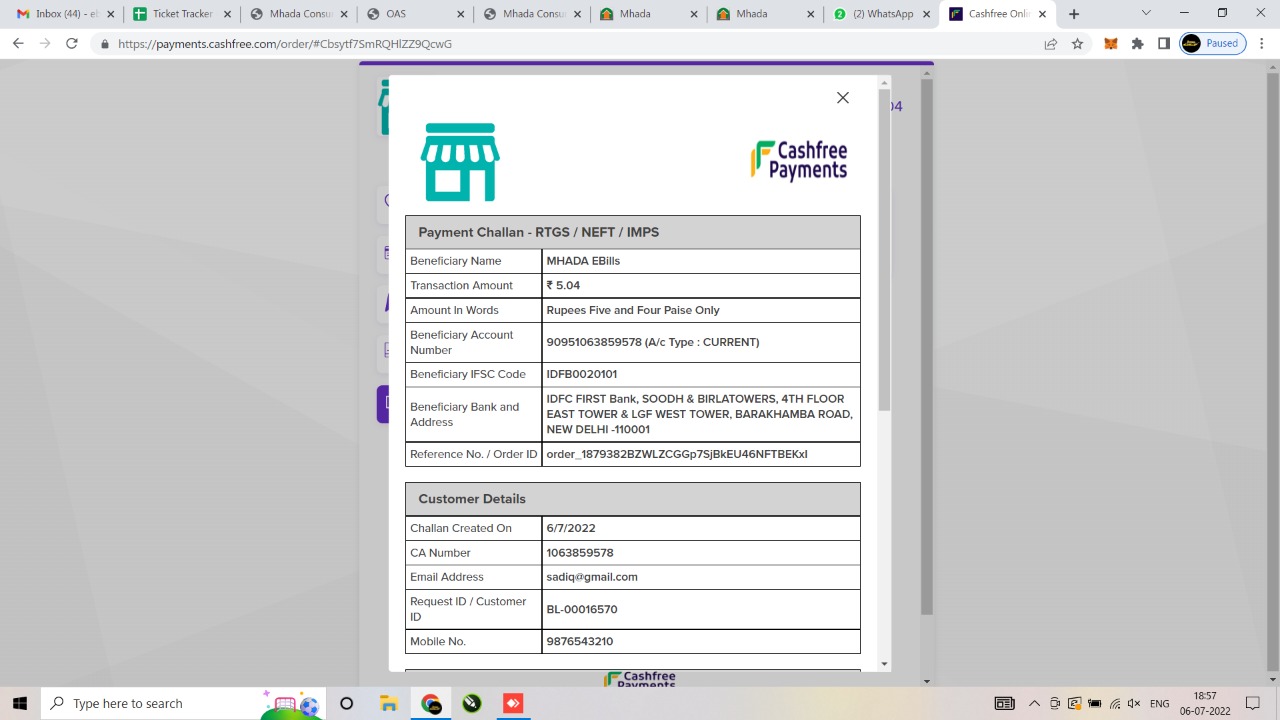
Task: Open the red AnyDesk taskbar app
Action: pos(513,703)
